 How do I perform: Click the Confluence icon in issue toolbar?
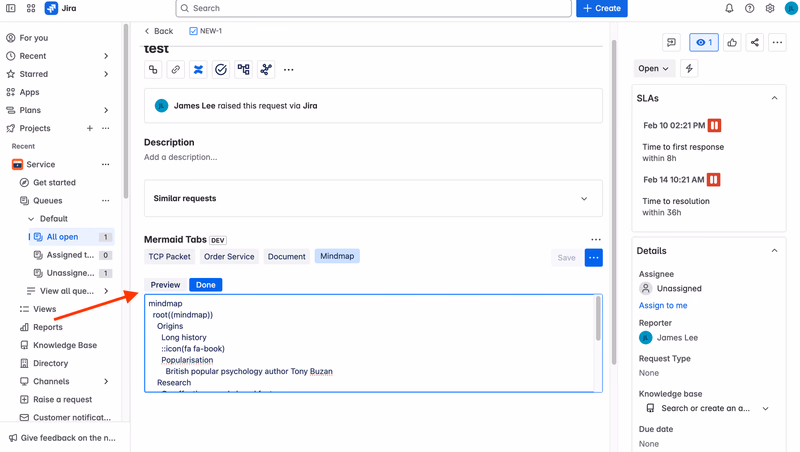coord(198,69)
